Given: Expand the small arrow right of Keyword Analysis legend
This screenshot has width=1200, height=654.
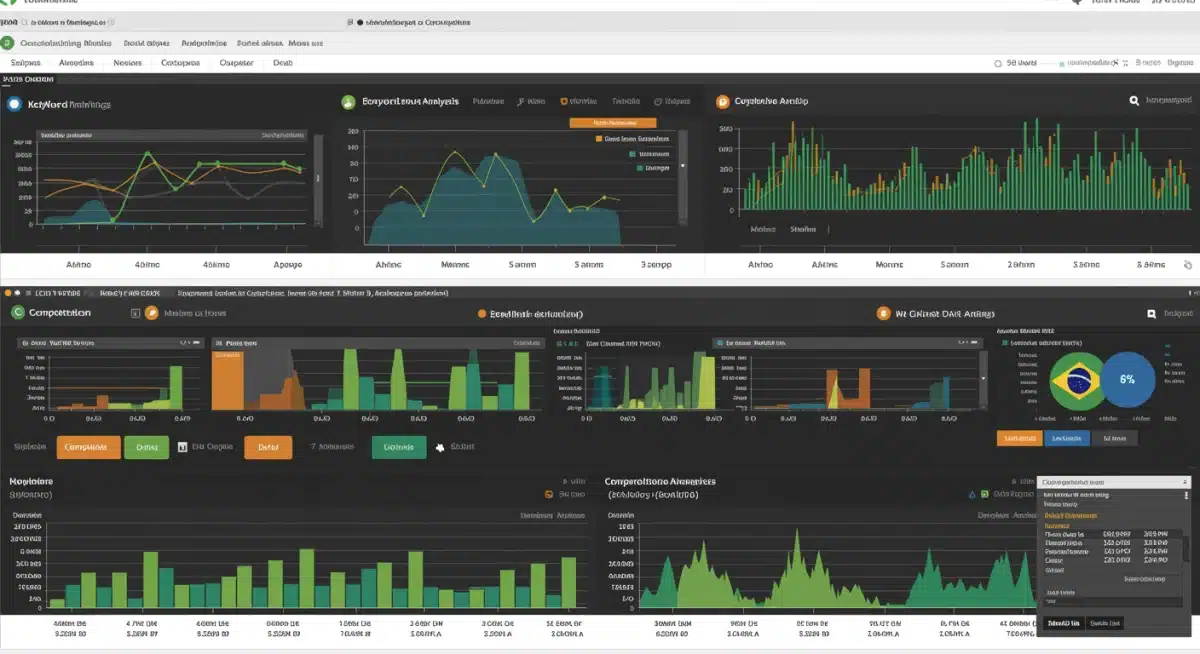Looking at the screenshot, I should pos(683,166).
